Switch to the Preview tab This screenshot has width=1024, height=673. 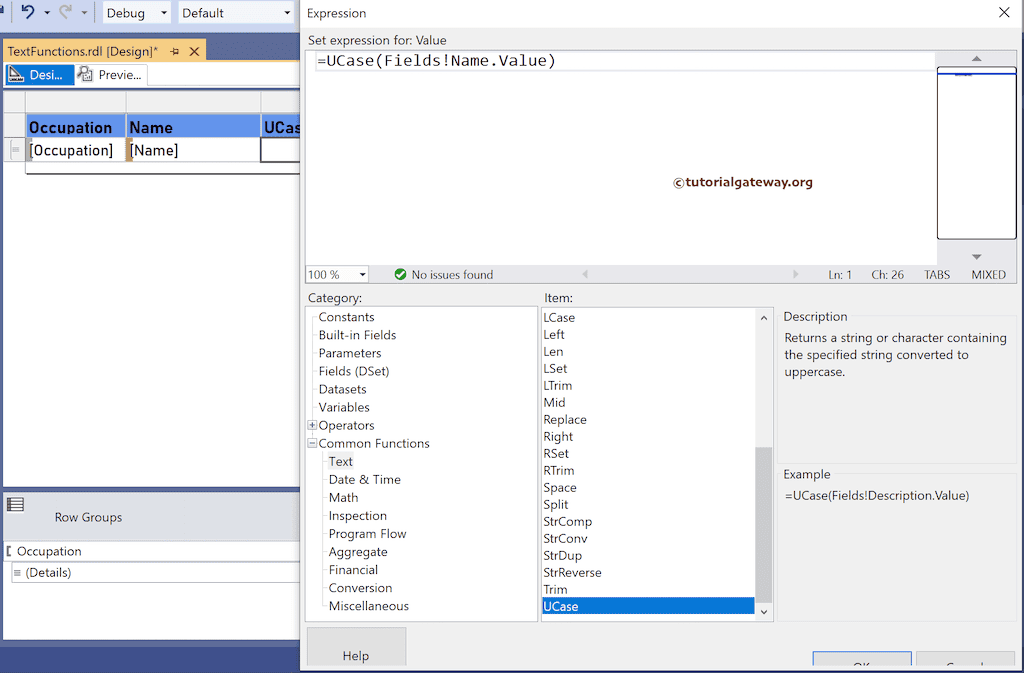point(108,74)
